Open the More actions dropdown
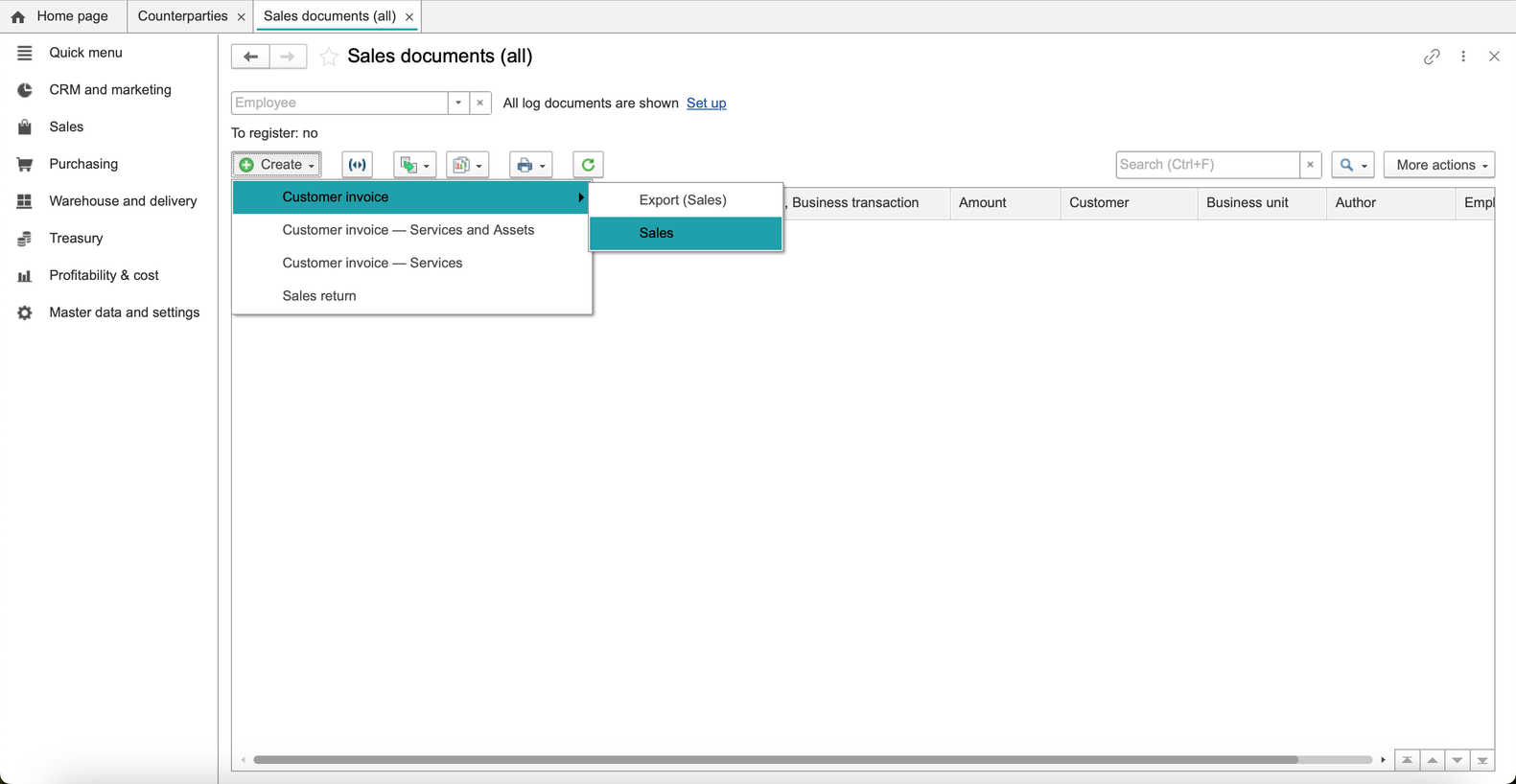The image size is (1516, 784). 1440,165
